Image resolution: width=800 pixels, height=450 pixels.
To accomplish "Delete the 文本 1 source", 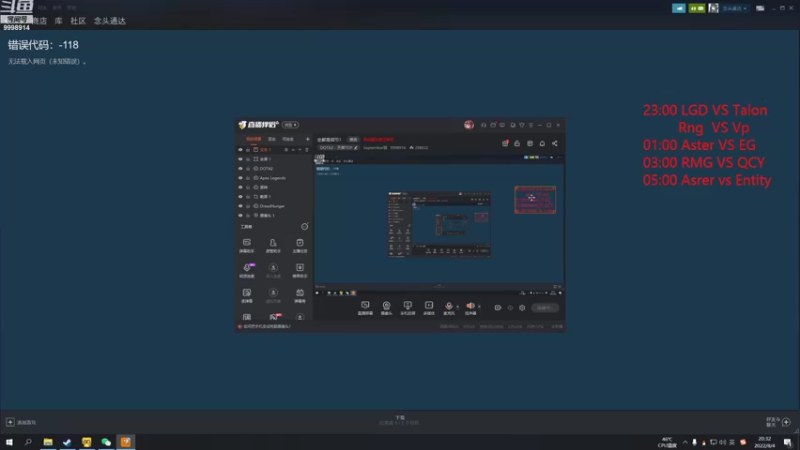I will click(307, 150).
